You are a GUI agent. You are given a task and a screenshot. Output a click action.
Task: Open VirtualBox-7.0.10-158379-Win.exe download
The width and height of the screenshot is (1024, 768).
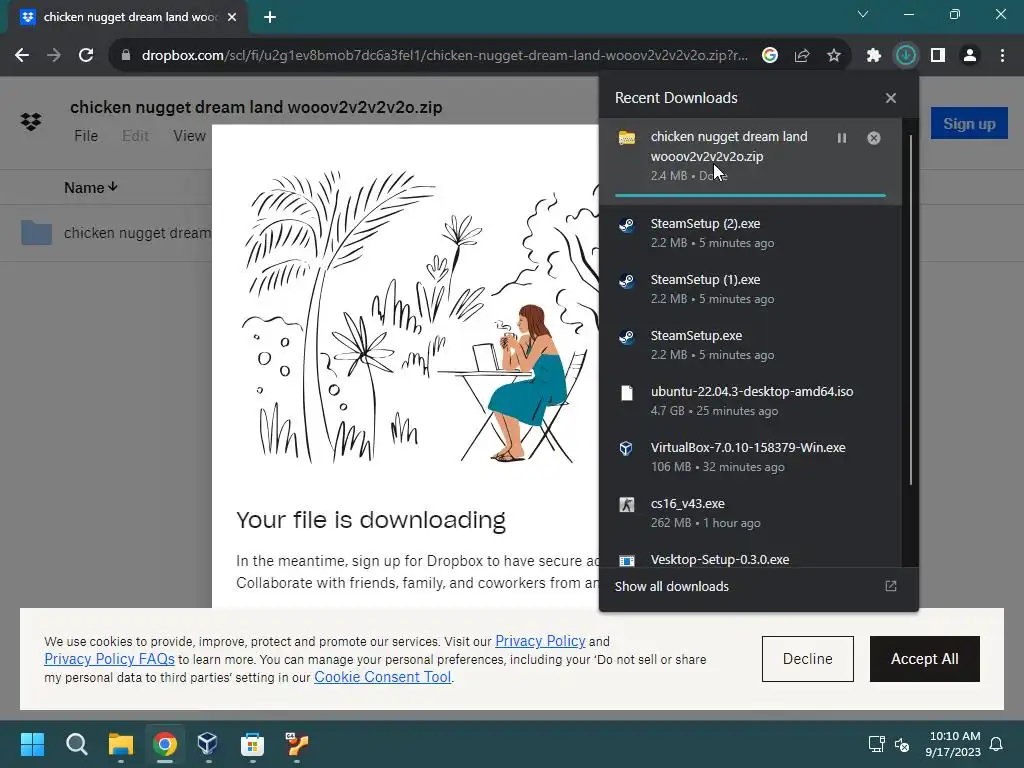click(750, 457)
